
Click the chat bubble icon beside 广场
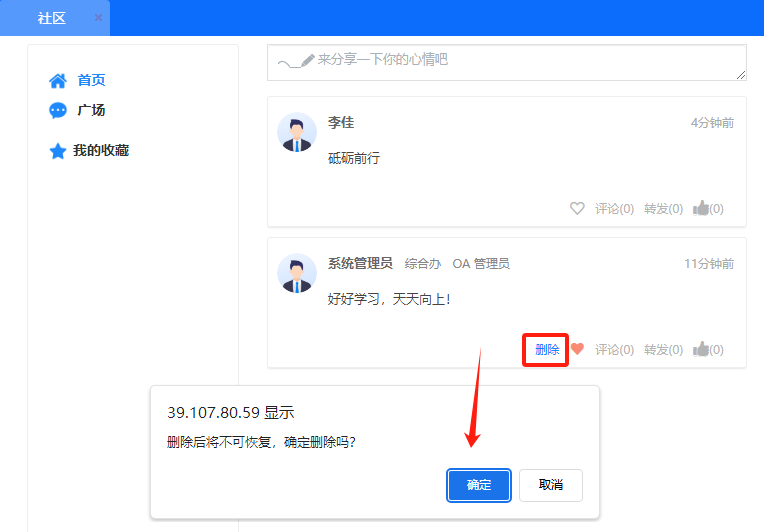click(x=58, y=111)
